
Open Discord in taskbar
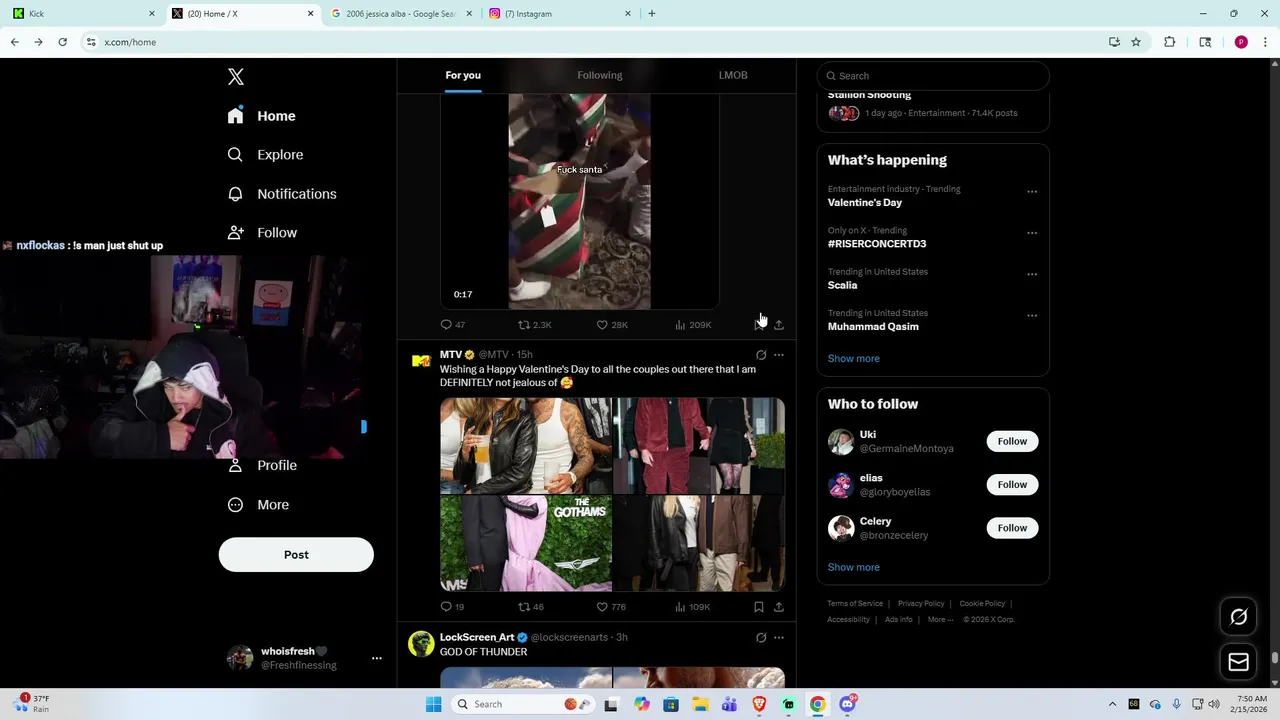pyautogui.click(x=848, y=704)
